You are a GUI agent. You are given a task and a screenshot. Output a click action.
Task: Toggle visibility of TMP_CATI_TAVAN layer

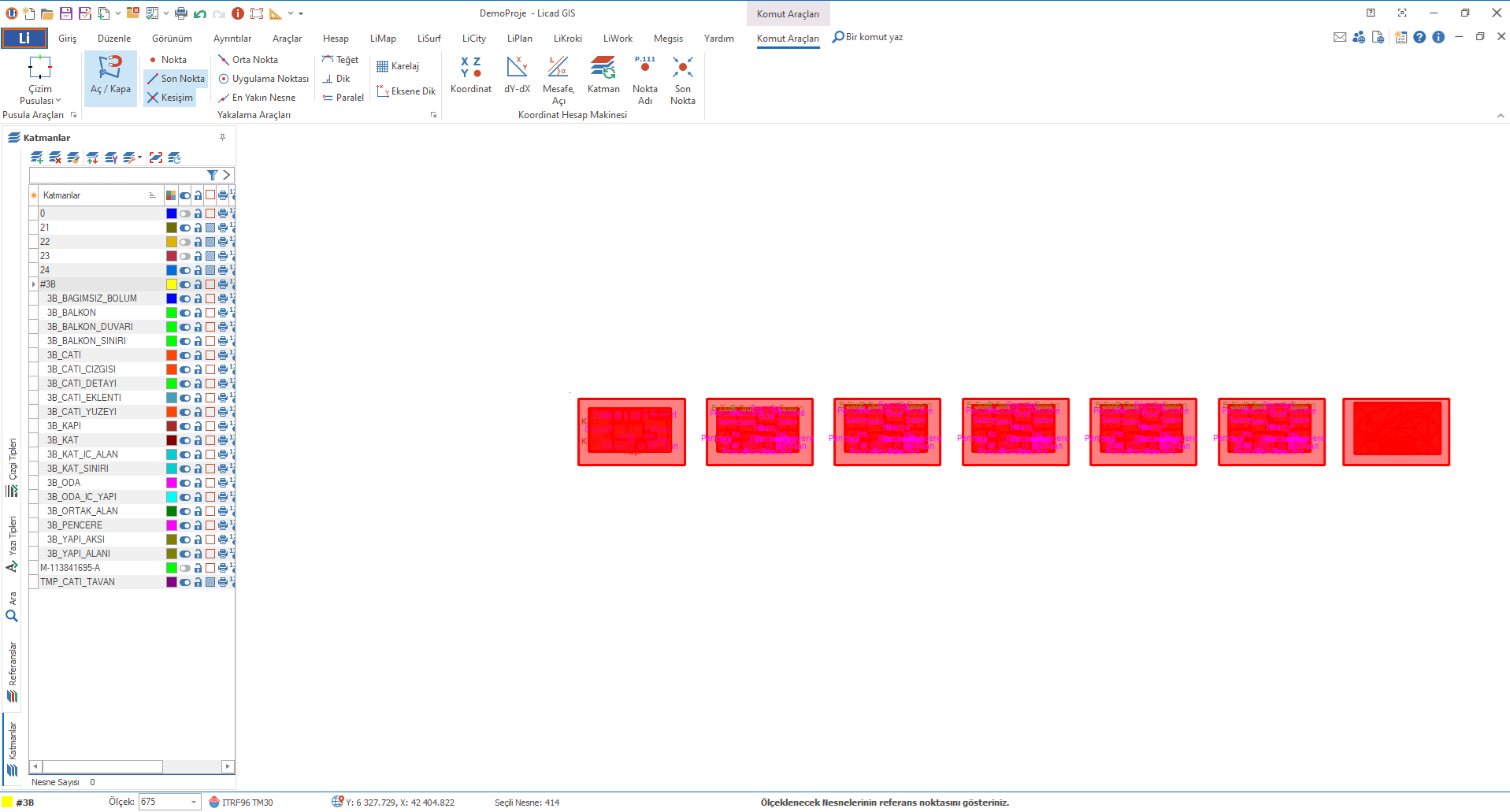coord(185,582)
